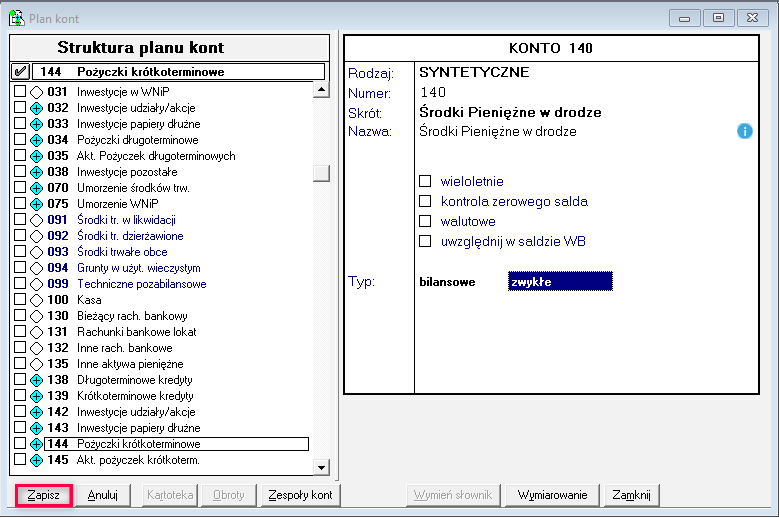The width and height of the screenshot is (779, 518).
Task: Click the diamond icon for 135 Inne aktywa pieniężne
Action: pyautogui.click(x=37, y=364)
